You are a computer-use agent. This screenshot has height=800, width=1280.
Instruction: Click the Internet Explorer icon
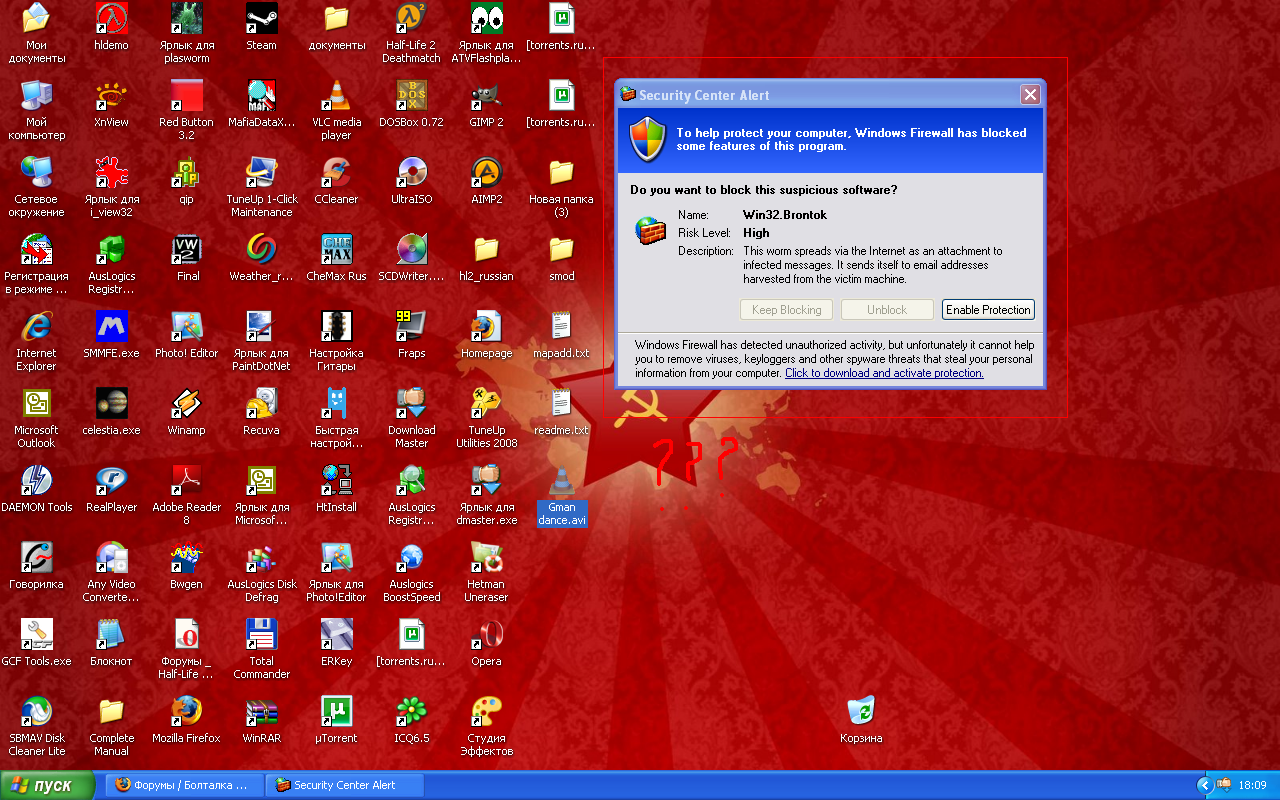(37, 326)
